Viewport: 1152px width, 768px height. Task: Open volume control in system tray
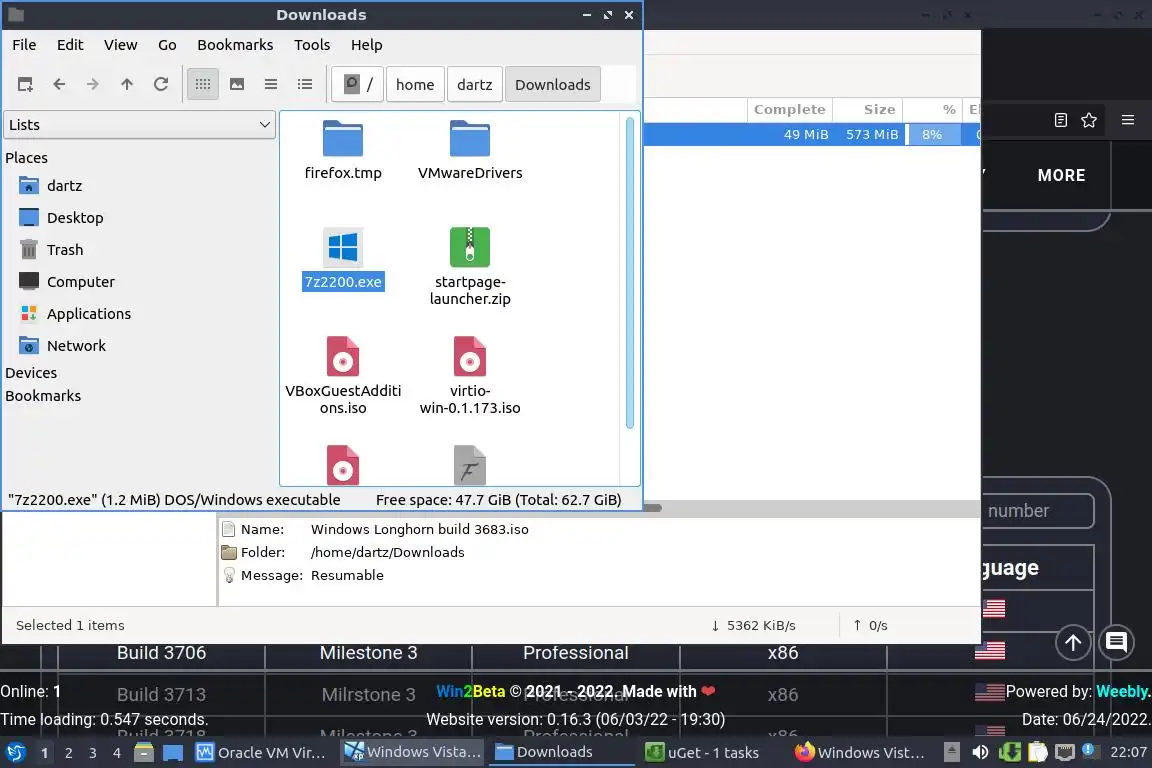pyautogui.click(x=980, y=753)
